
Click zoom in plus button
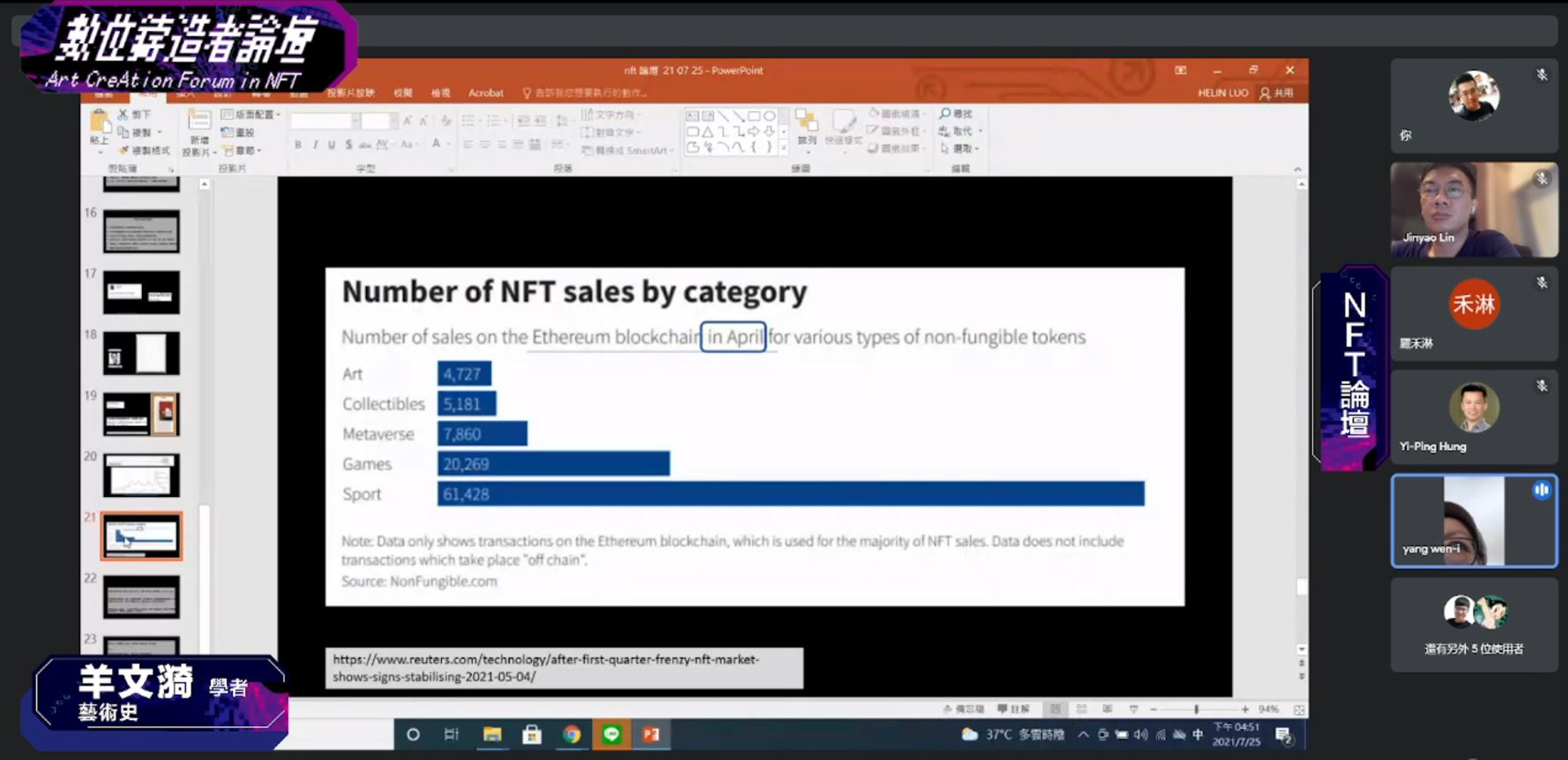1245,709
